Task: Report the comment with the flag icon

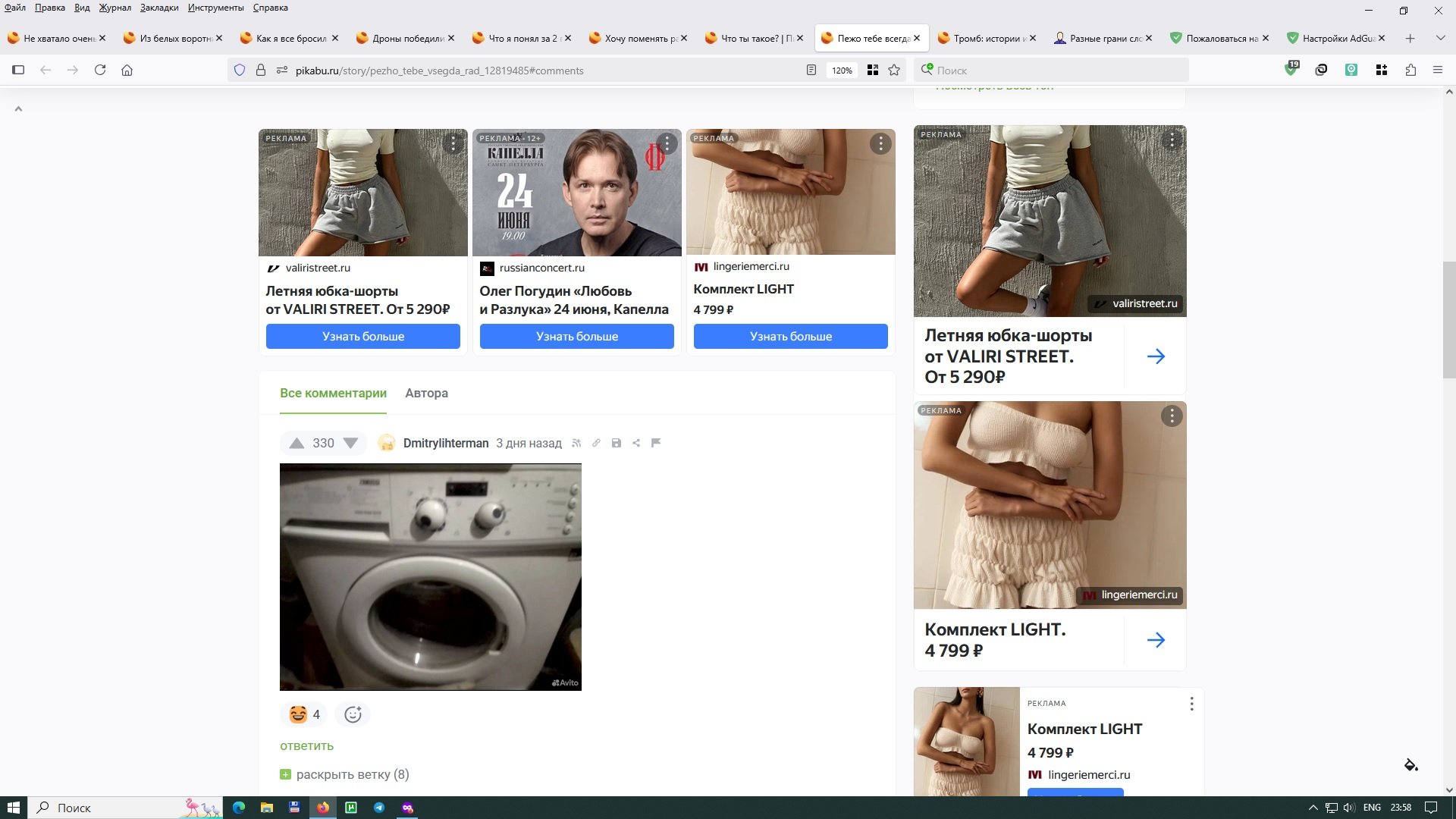Action: pos(656,443)
